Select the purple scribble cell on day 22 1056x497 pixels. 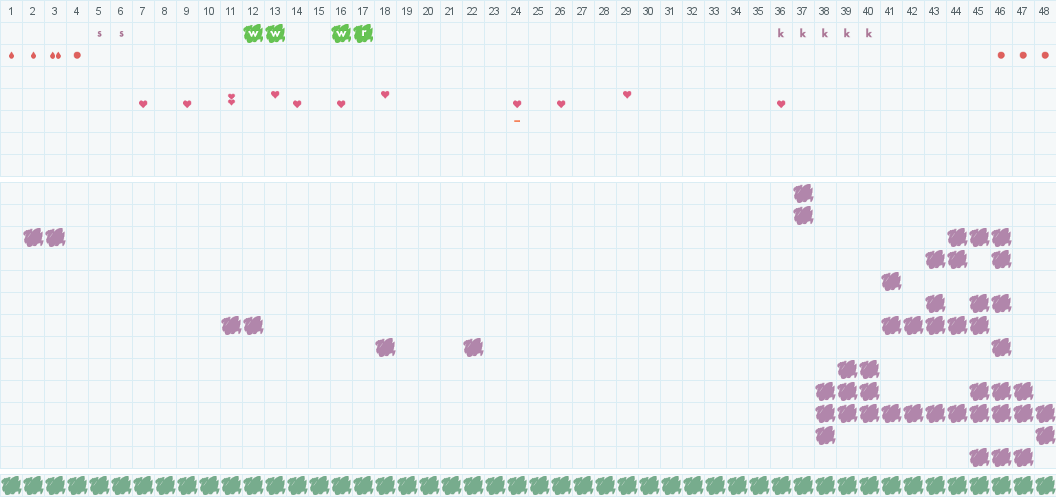coord(473,347)
